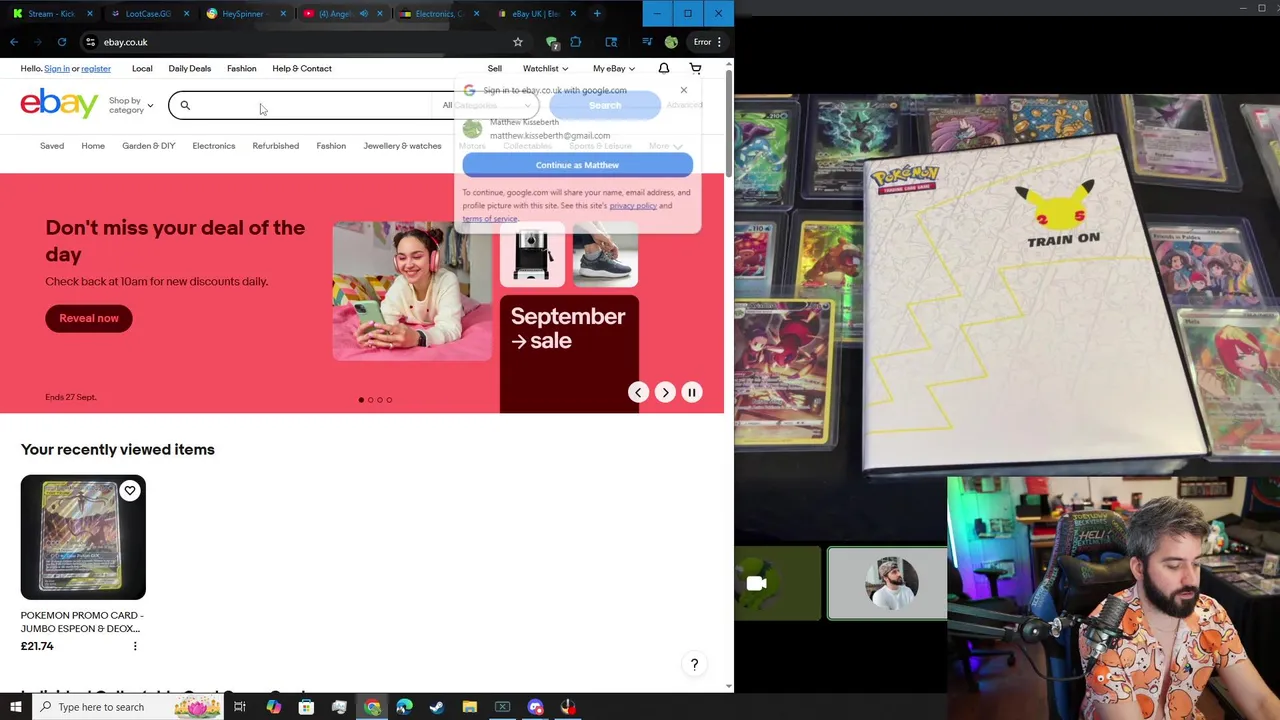Click the Sign in link
Viewport: 1280px width, 720px height.
pyautogui.click(x=57, y=68)
